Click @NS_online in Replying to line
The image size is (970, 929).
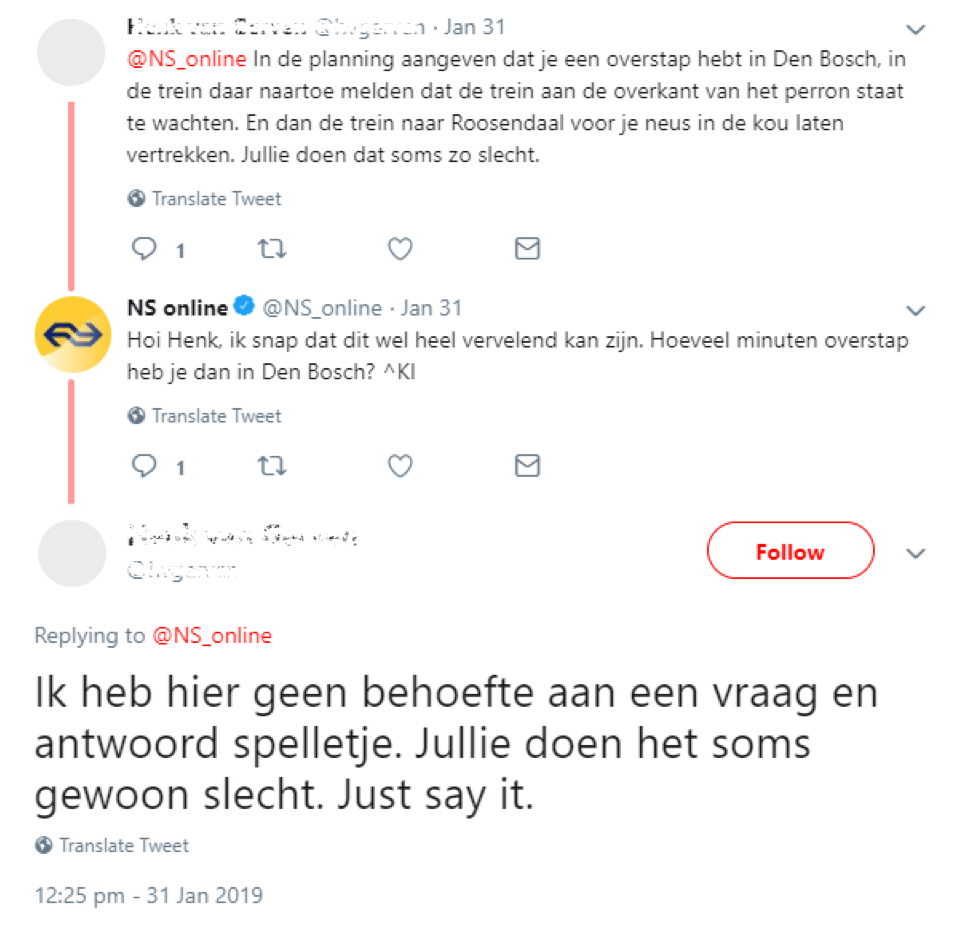click(x=211, y=636)
